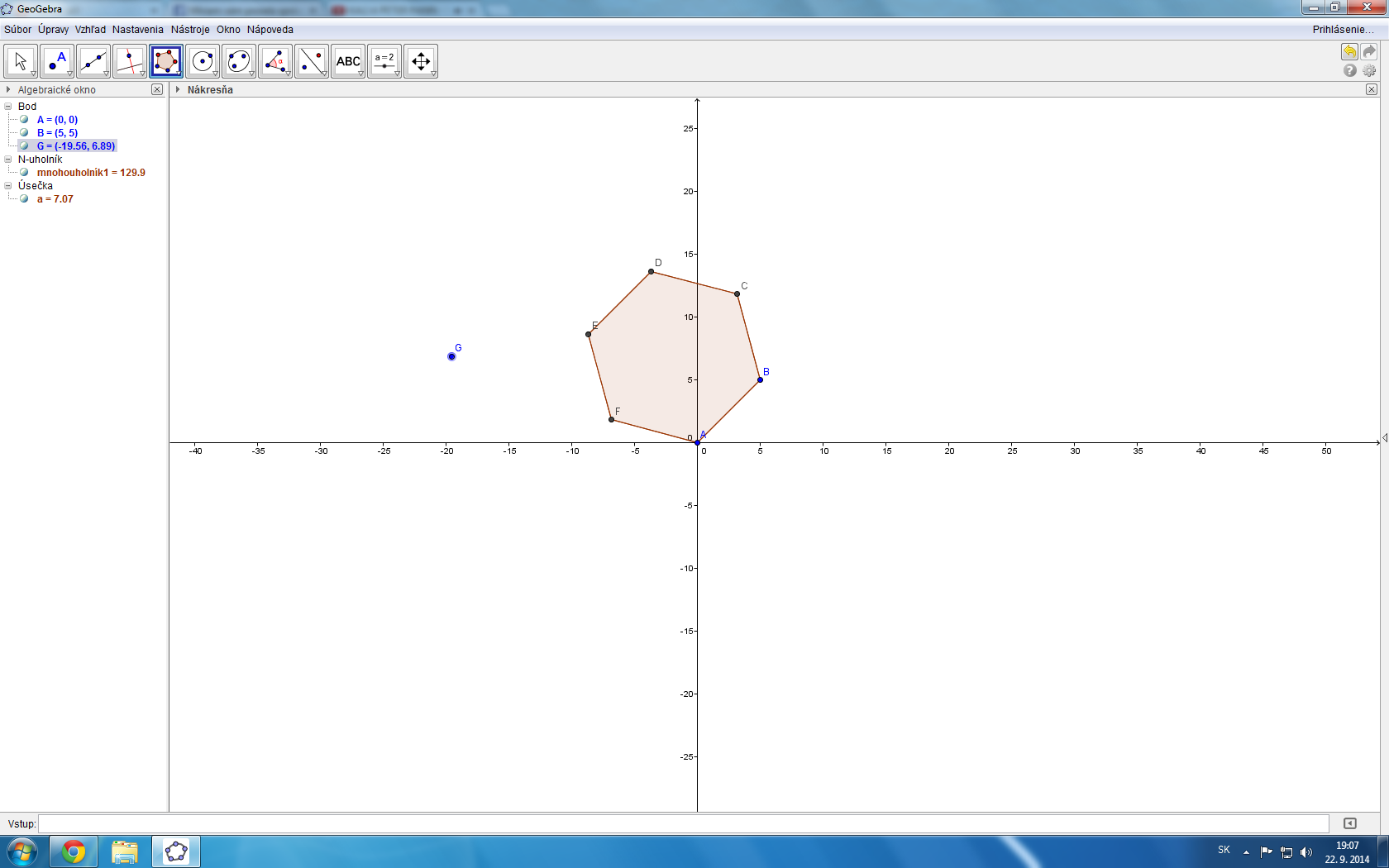Open the Súbor menu
The image size is (1389, 868).
pyautogui.click(x=17, y=30)
